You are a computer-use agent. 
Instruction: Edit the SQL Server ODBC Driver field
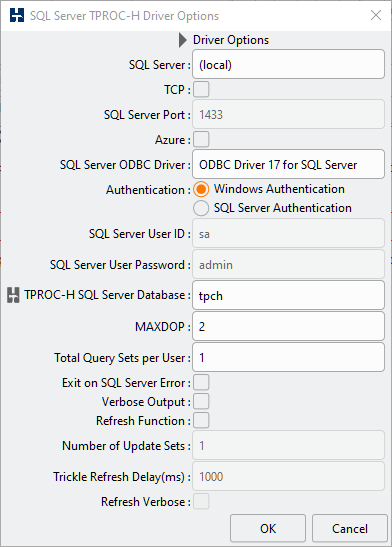coord(288,164)
